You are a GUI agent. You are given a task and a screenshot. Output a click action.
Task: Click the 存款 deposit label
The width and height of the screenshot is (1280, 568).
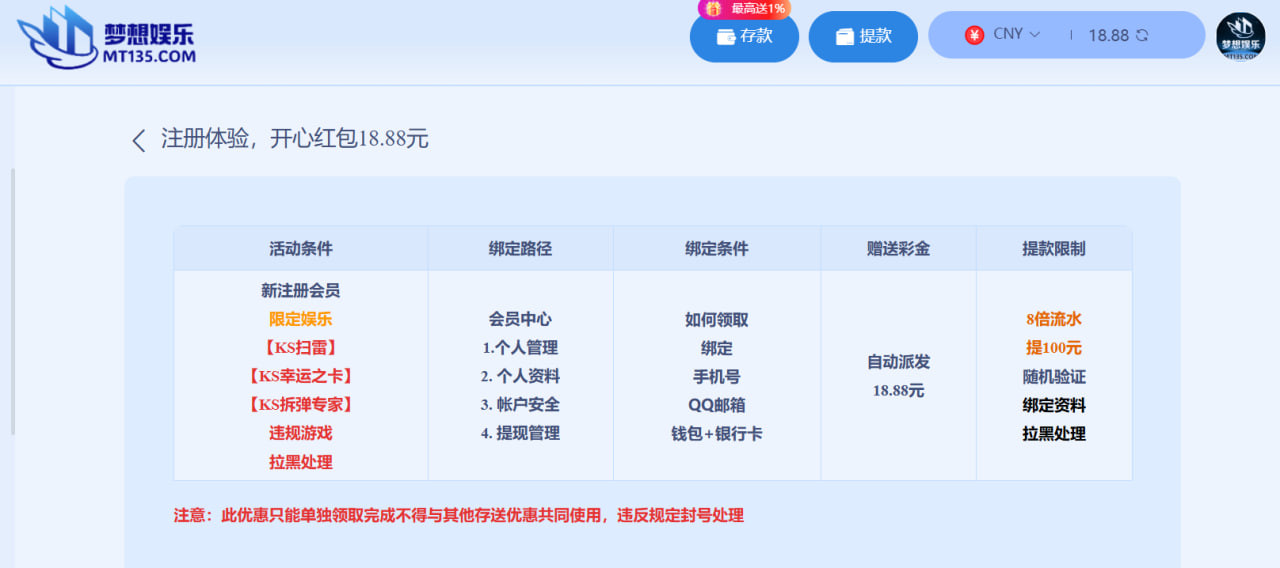tap(756, 36)
